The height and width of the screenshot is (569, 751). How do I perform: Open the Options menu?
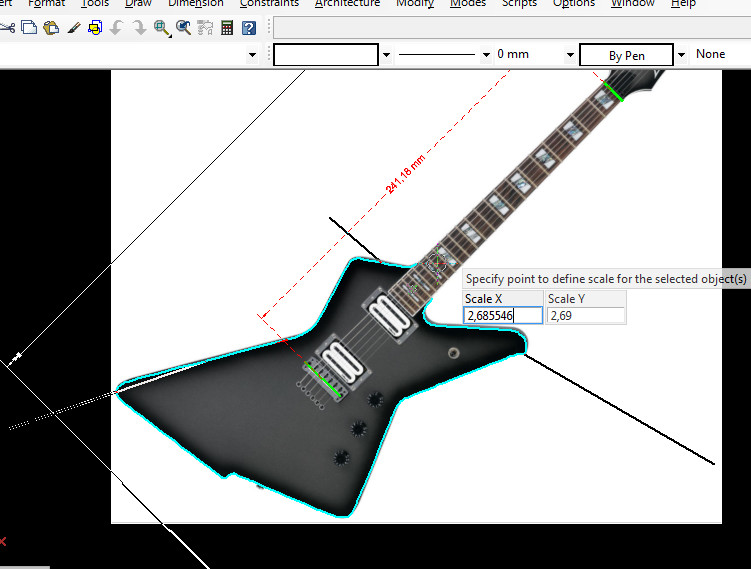[574, 4]
